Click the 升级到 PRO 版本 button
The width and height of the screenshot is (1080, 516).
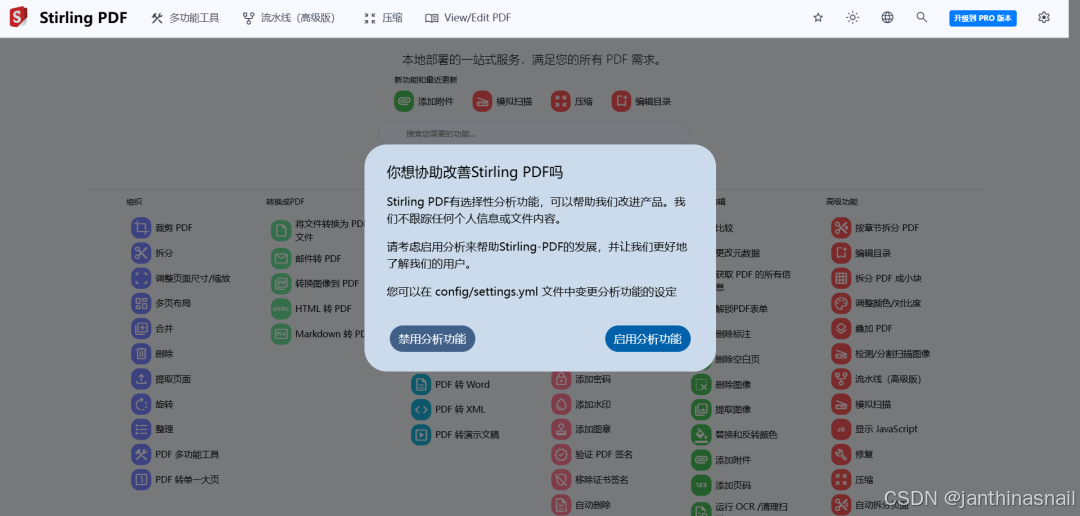click(983, 19)
